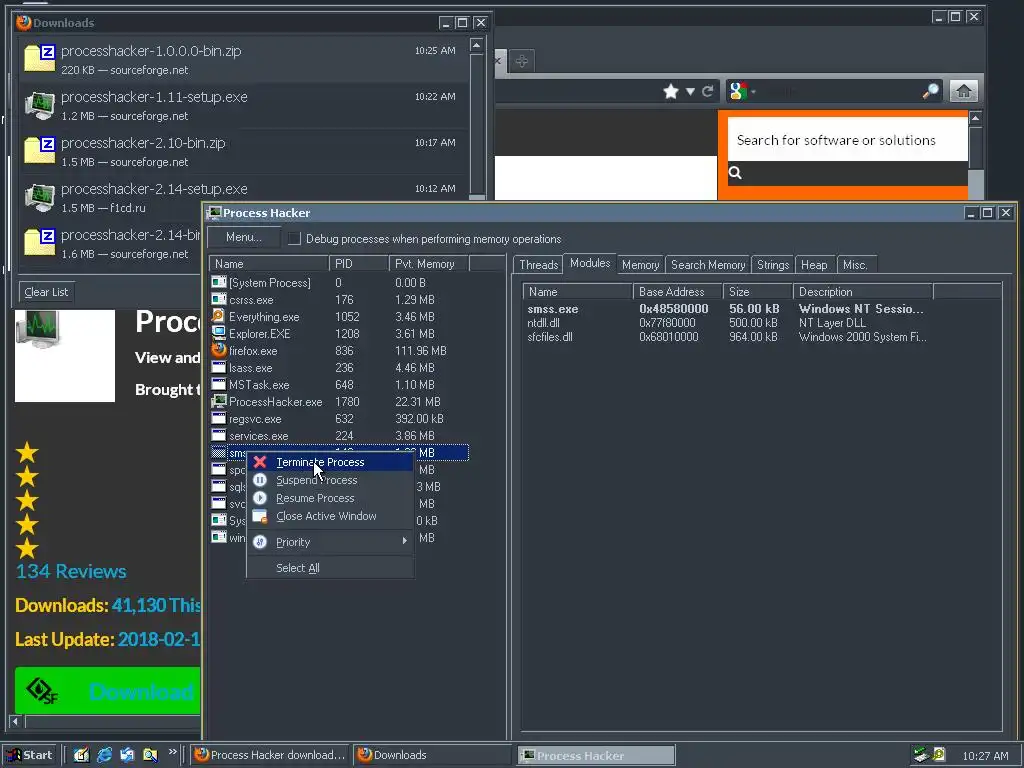Click the processhacker-1.0.0.0-bin.zip file icon
1024x768 pixels.
pyautogui.click(x=40, y=57)
